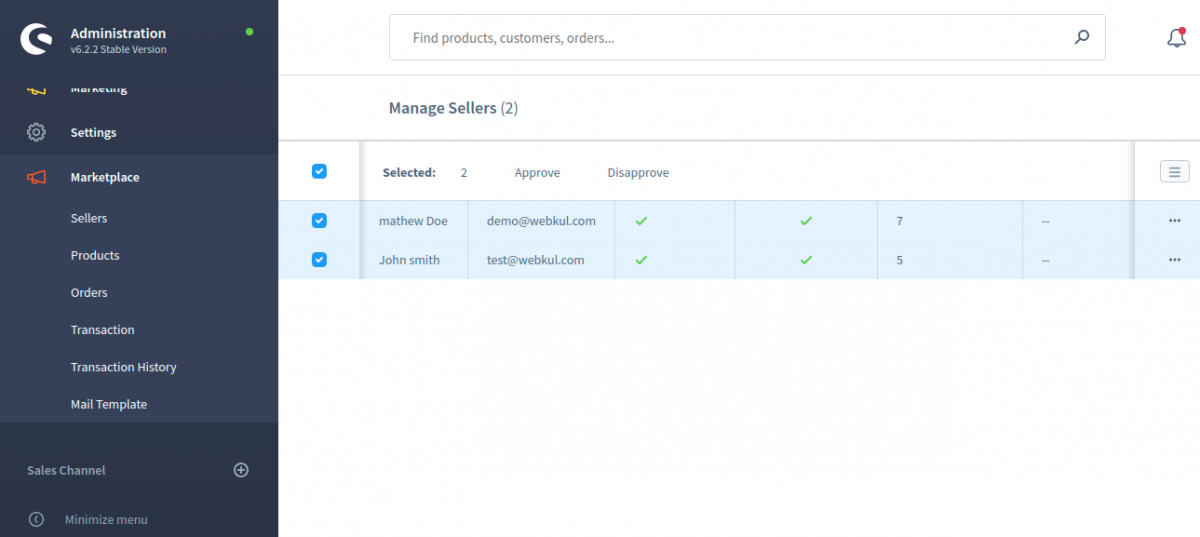
Task: Click the value 7 in mathew Doe row
Action: (900, 221)
